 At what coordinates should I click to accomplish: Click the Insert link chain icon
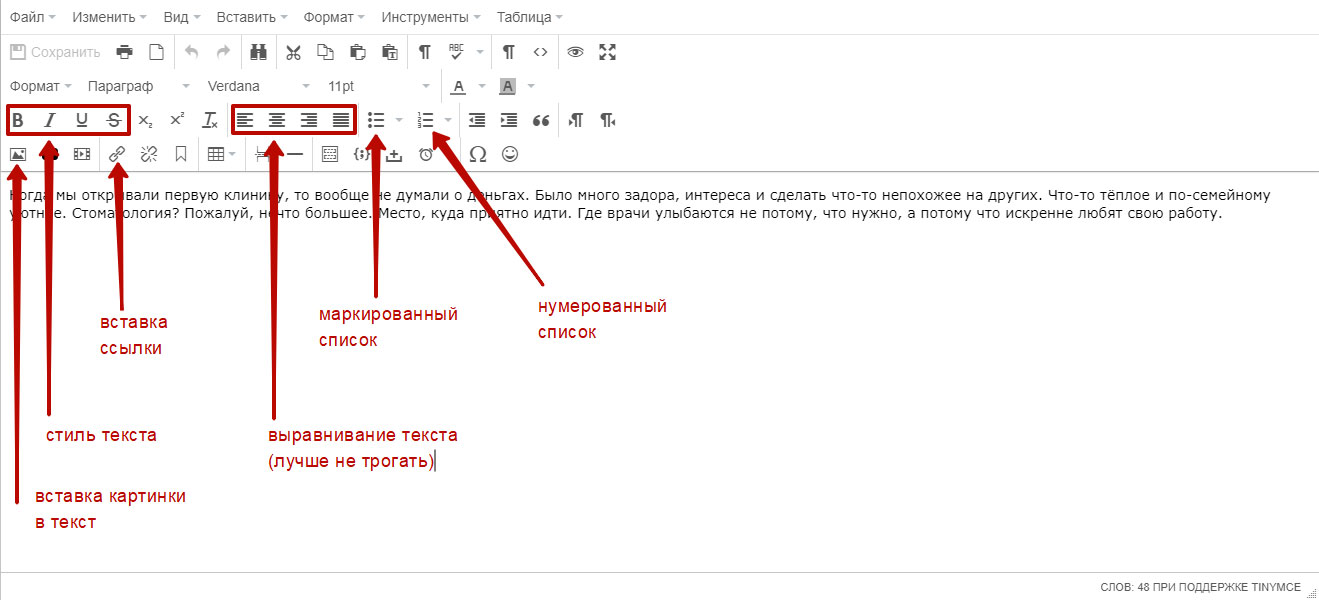[117, 154]
